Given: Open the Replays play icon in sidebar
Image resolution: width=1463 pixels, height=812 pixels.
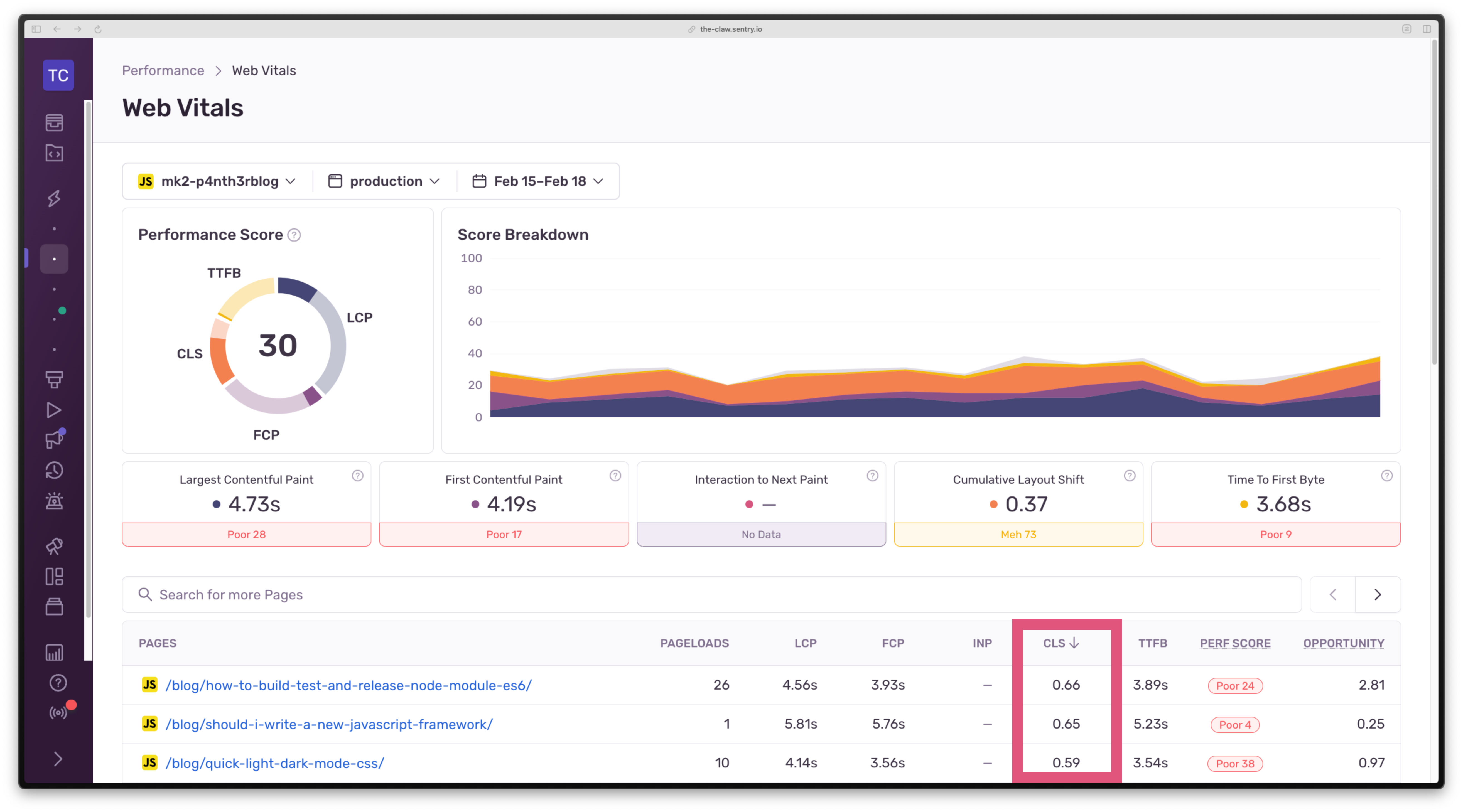Looking at the screenshot, I should pyautogui.click(x=55, y=409).
